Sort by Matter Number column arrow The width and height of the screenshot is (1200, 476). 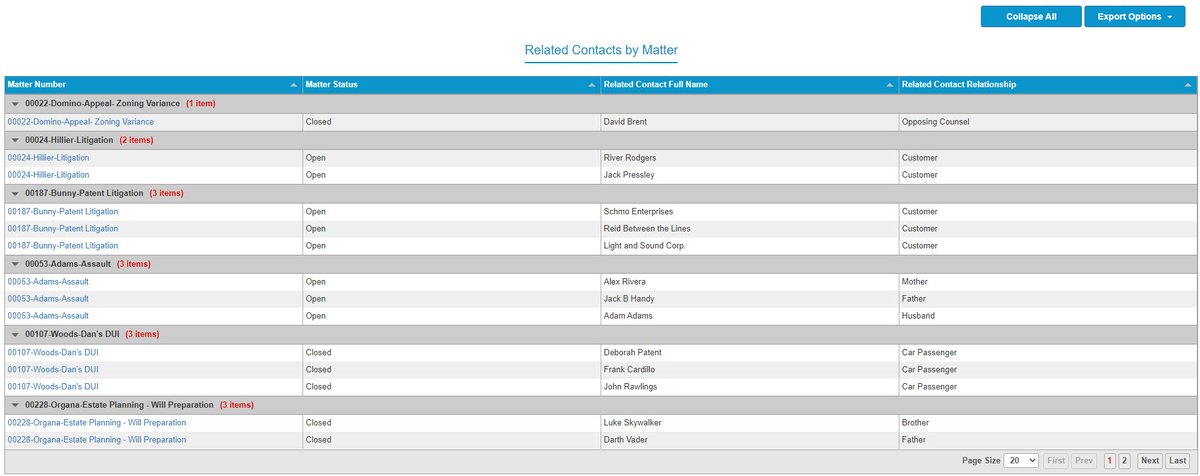[x=293, y=85]
